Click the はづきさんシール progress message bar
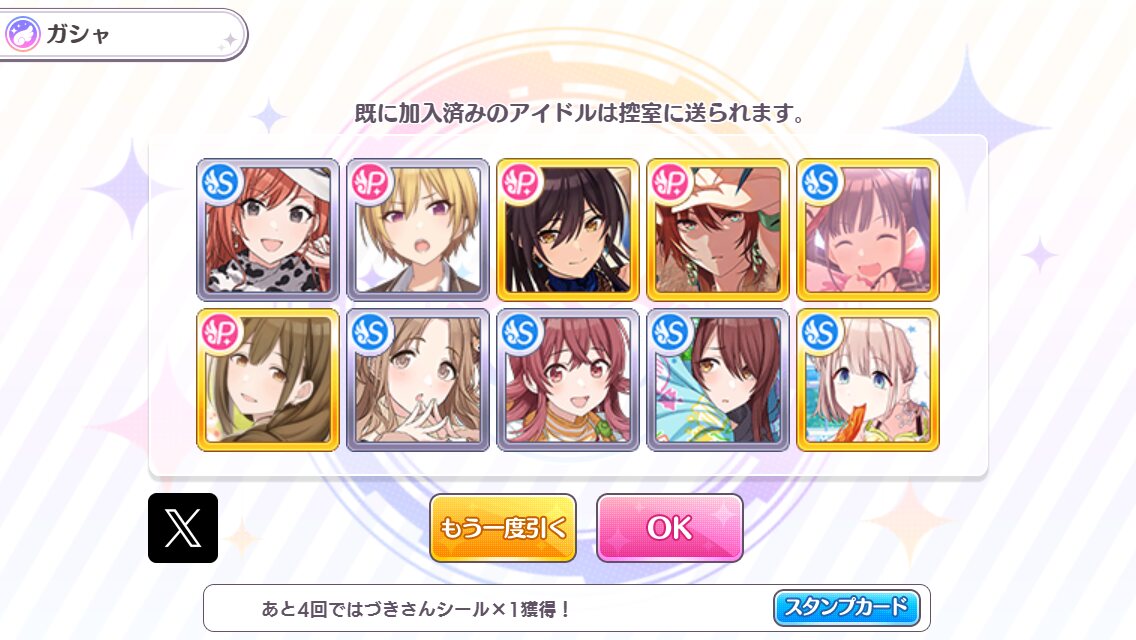 point(567,608)
